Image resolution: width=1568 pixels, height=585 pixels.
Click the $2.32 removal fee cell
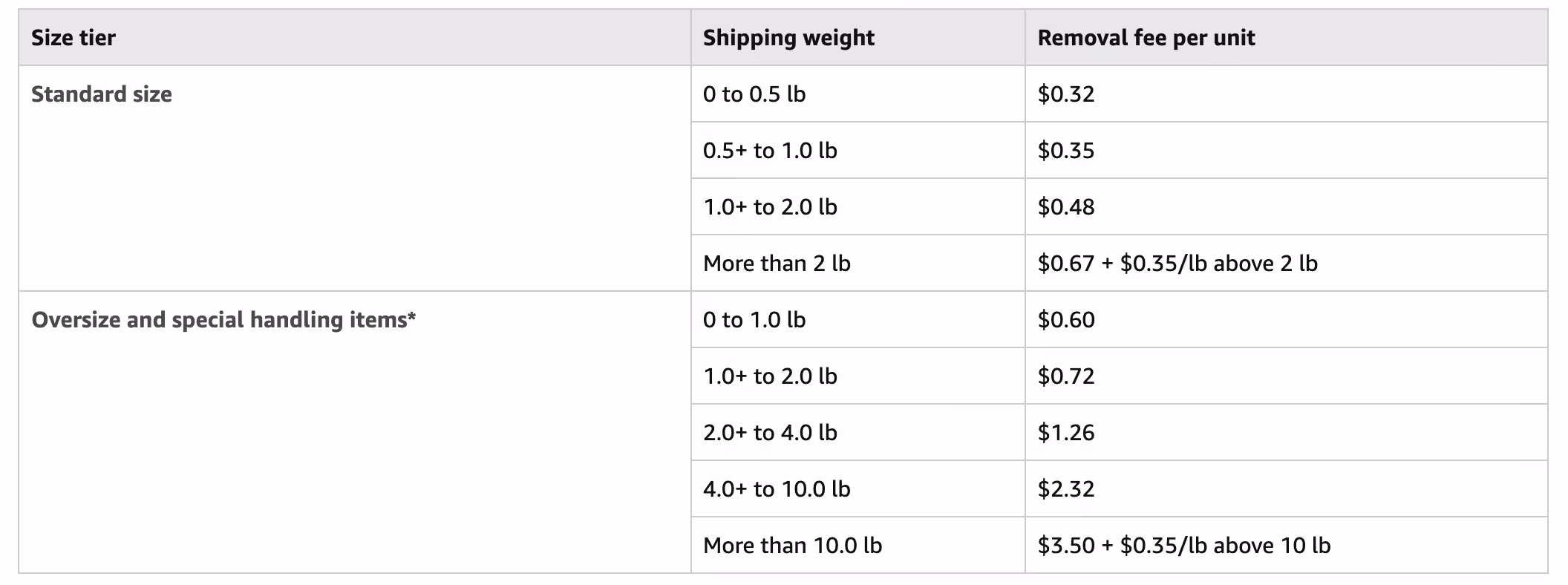click(x=1286, y=489)
